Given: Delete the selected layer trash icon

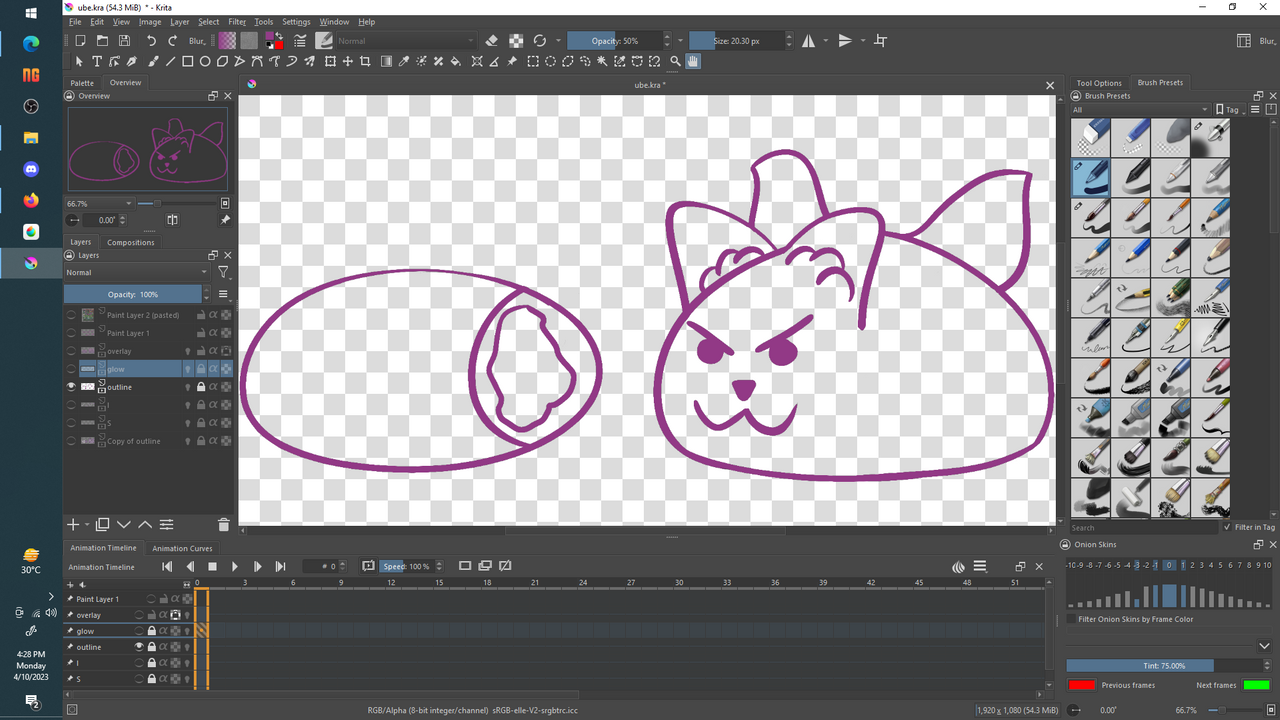Looking at the screenshot, I should coord(223,524).
